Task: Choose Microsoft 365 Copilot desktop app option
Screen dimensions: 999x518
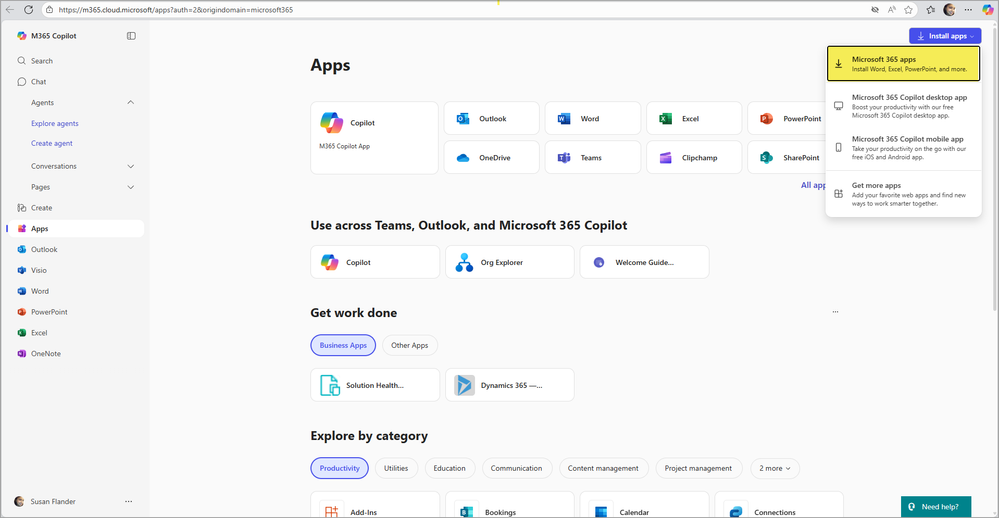Action: point(903,106)
